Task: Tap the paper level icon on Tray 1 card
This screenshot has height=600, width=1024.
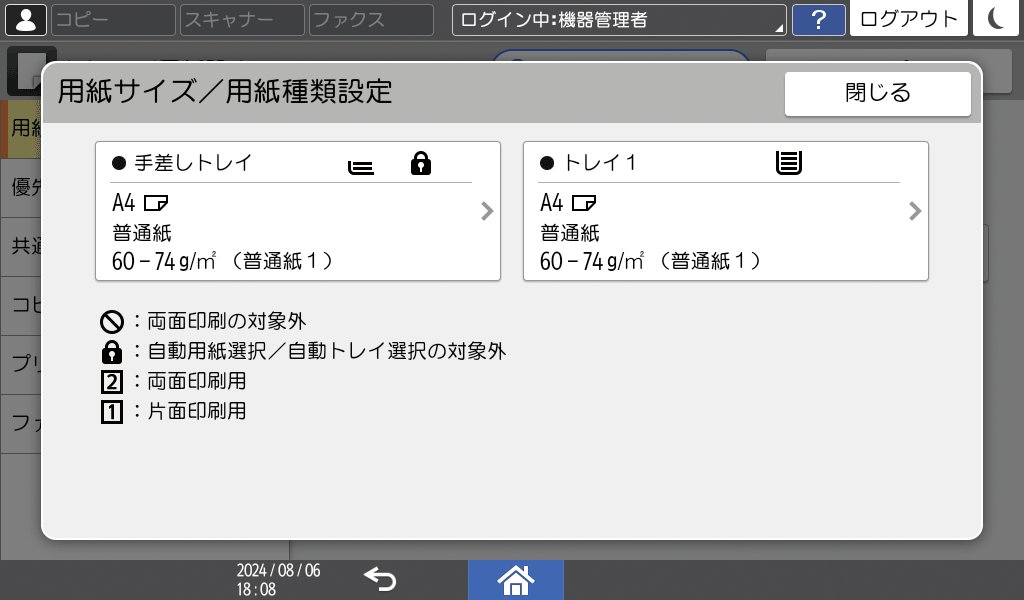Action: click(790, 162)
